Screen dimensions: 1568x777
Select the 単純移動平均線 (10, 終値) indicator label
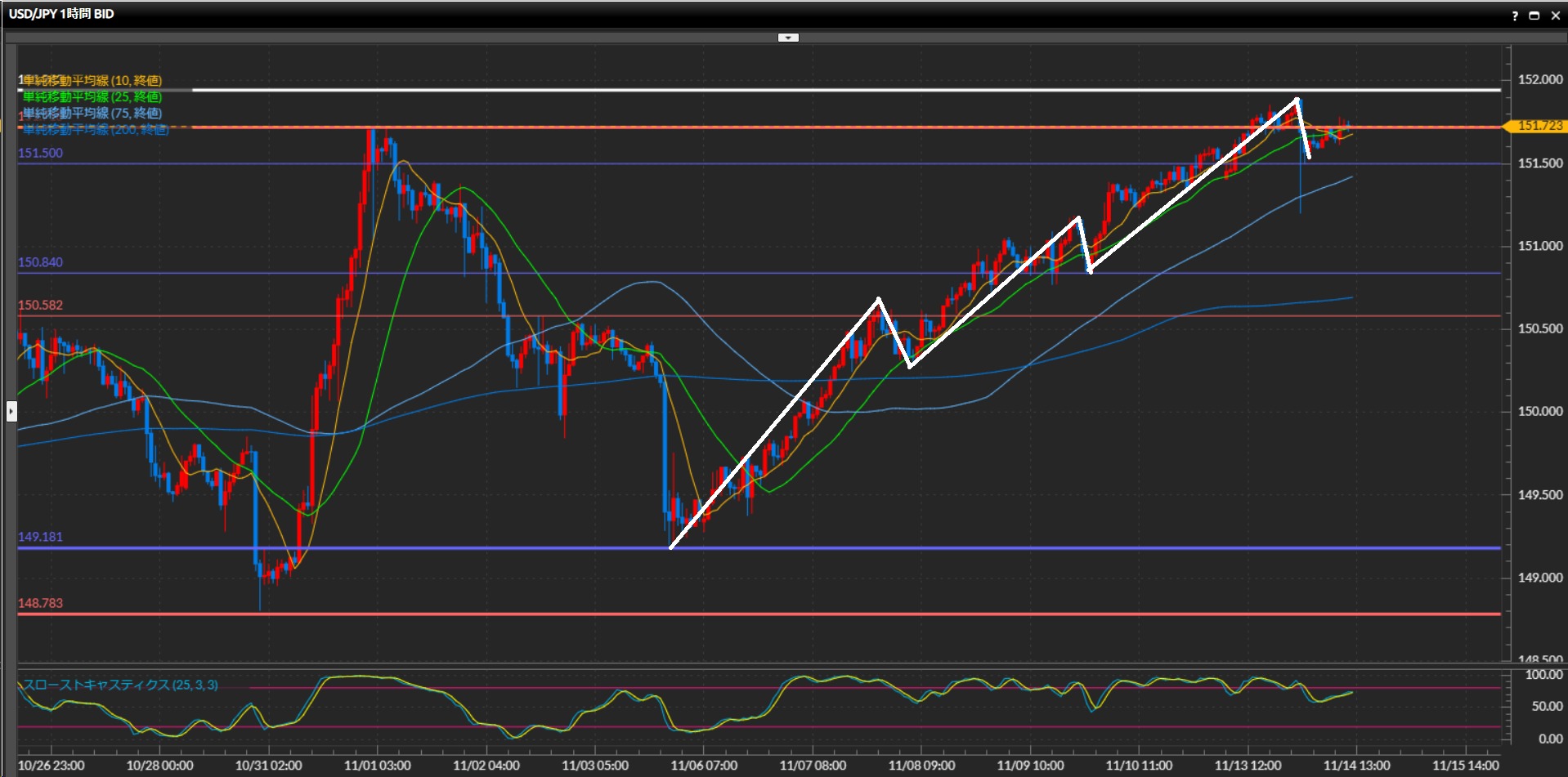coord(92,80)
